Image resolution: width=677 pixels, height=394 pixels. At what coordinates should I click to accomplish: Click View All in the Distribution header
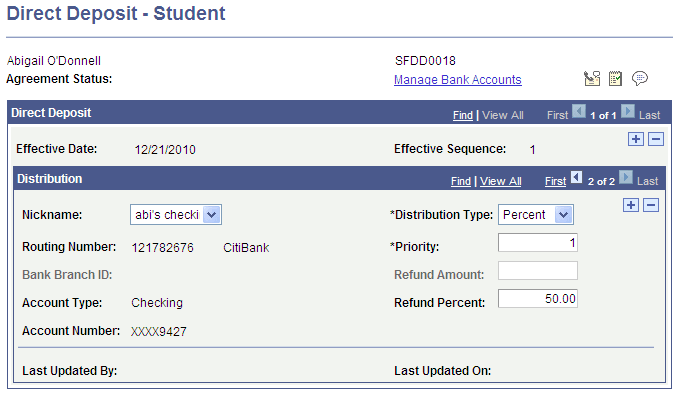tap(501, 181)
